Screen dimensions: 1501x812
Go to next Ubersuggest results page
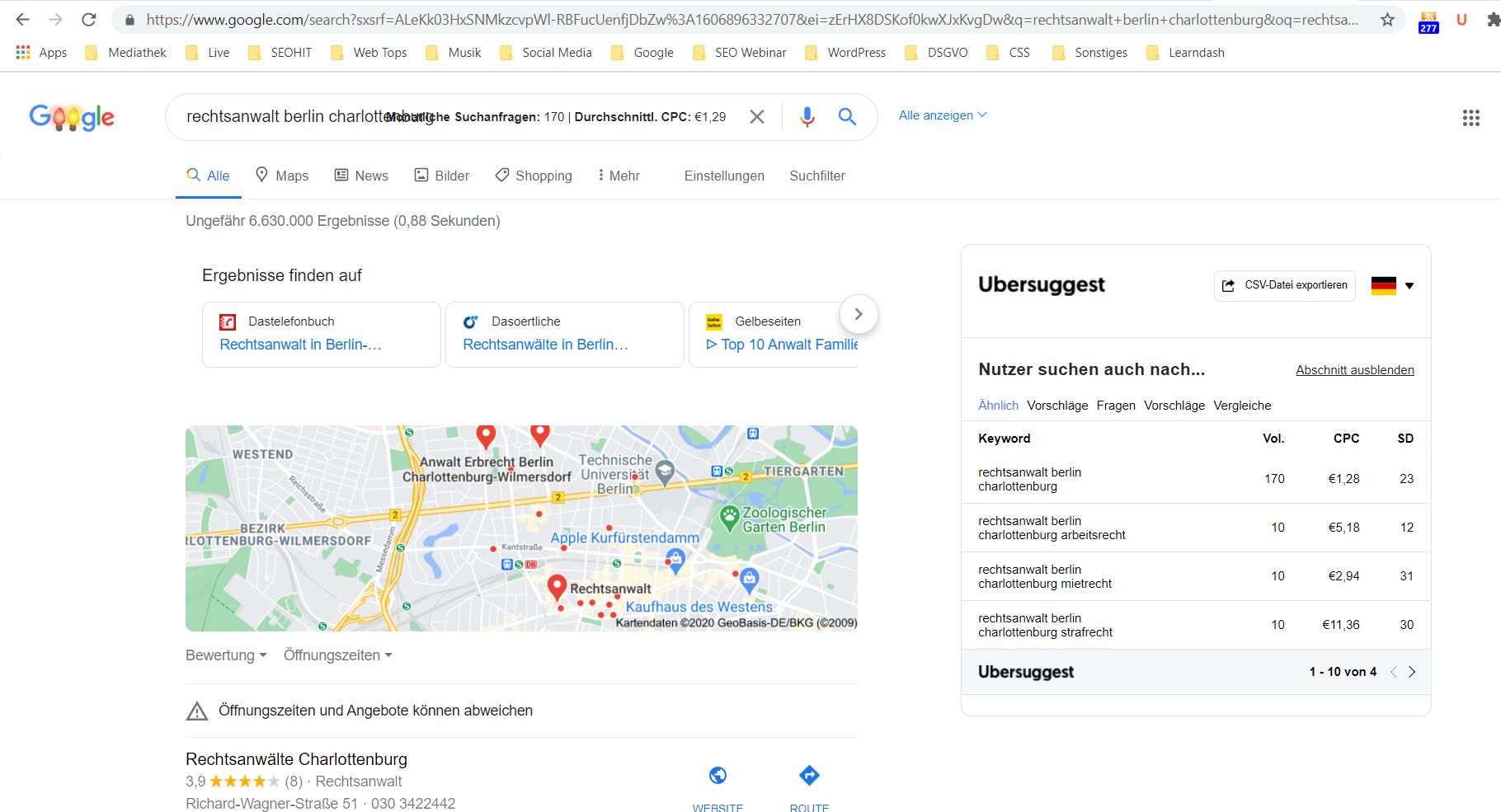pos(1412,672)
